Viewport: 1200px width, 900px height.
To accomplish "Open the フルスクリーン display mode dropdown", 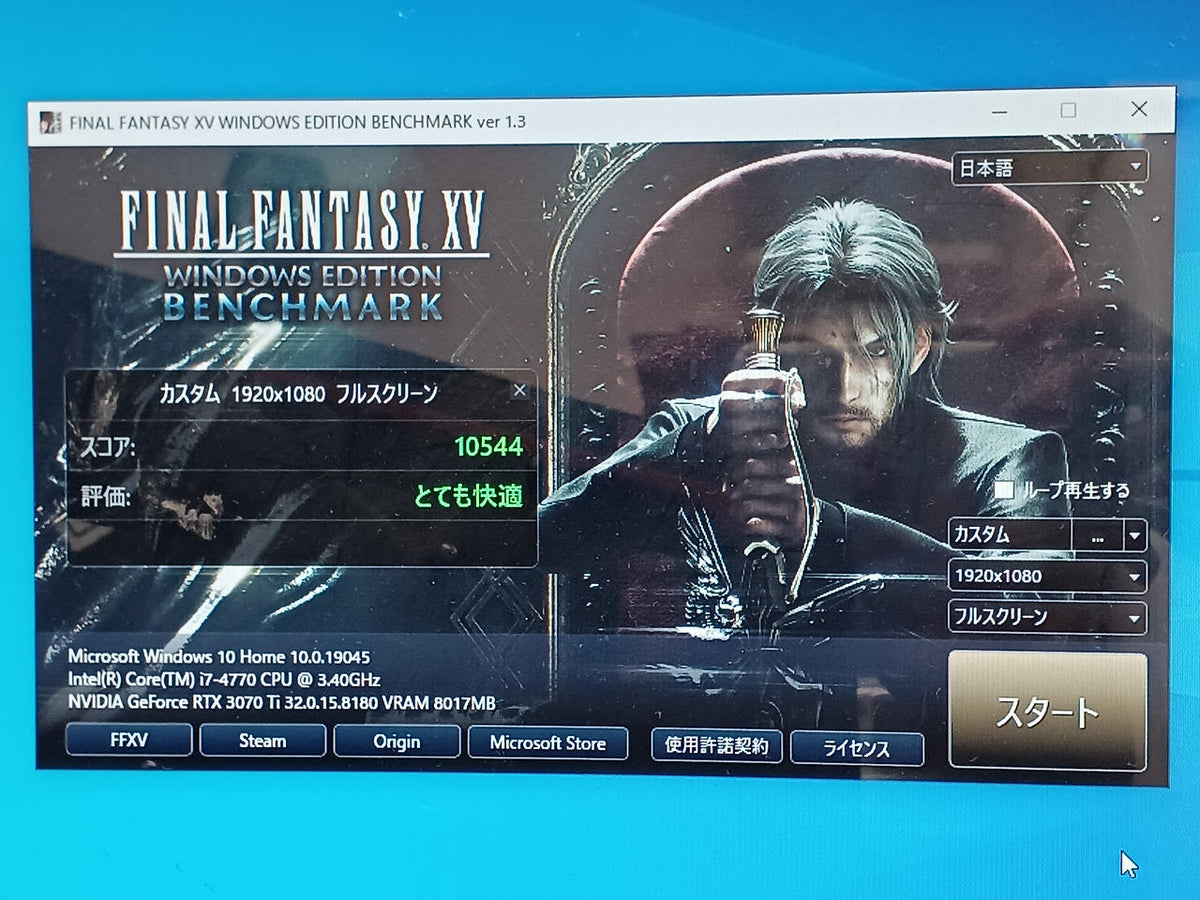I will pos(1047,617).
